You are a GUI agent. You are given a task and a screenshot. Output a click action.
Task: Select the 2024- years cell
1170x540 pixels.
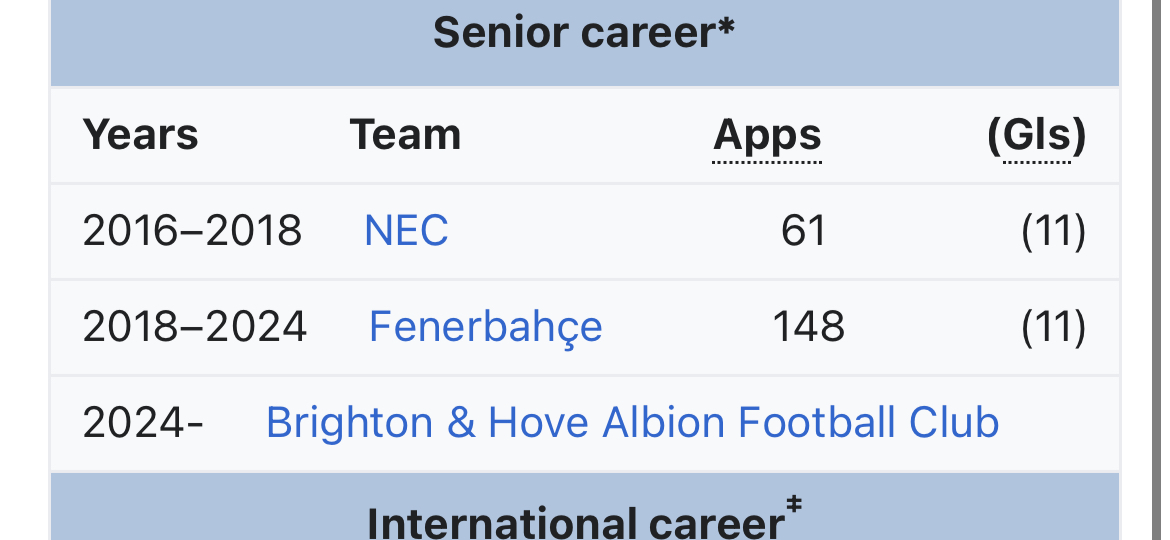pyautogui.click(x=143, y=423)
